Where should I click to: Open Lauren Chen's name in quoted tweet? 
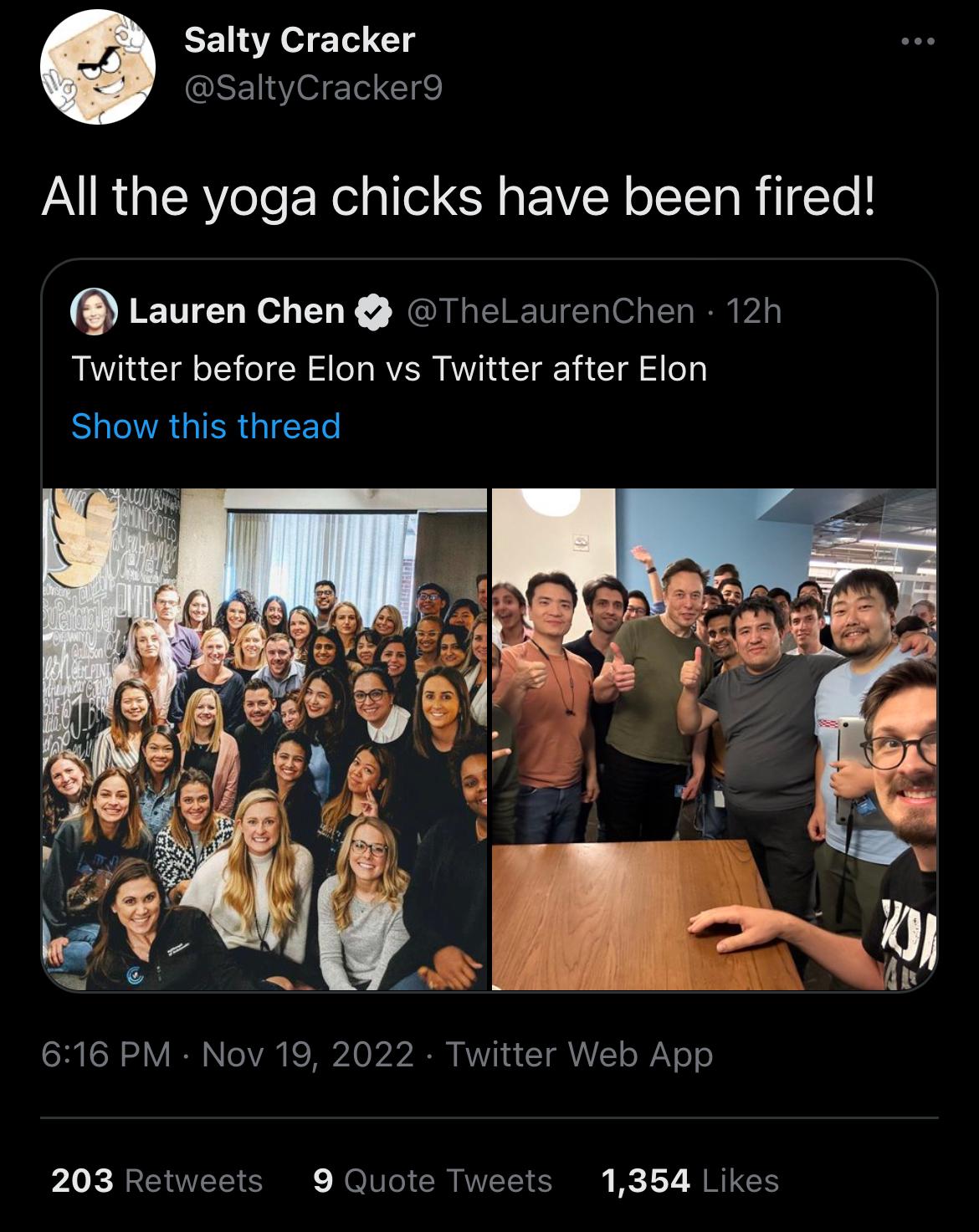coord(237,311)
